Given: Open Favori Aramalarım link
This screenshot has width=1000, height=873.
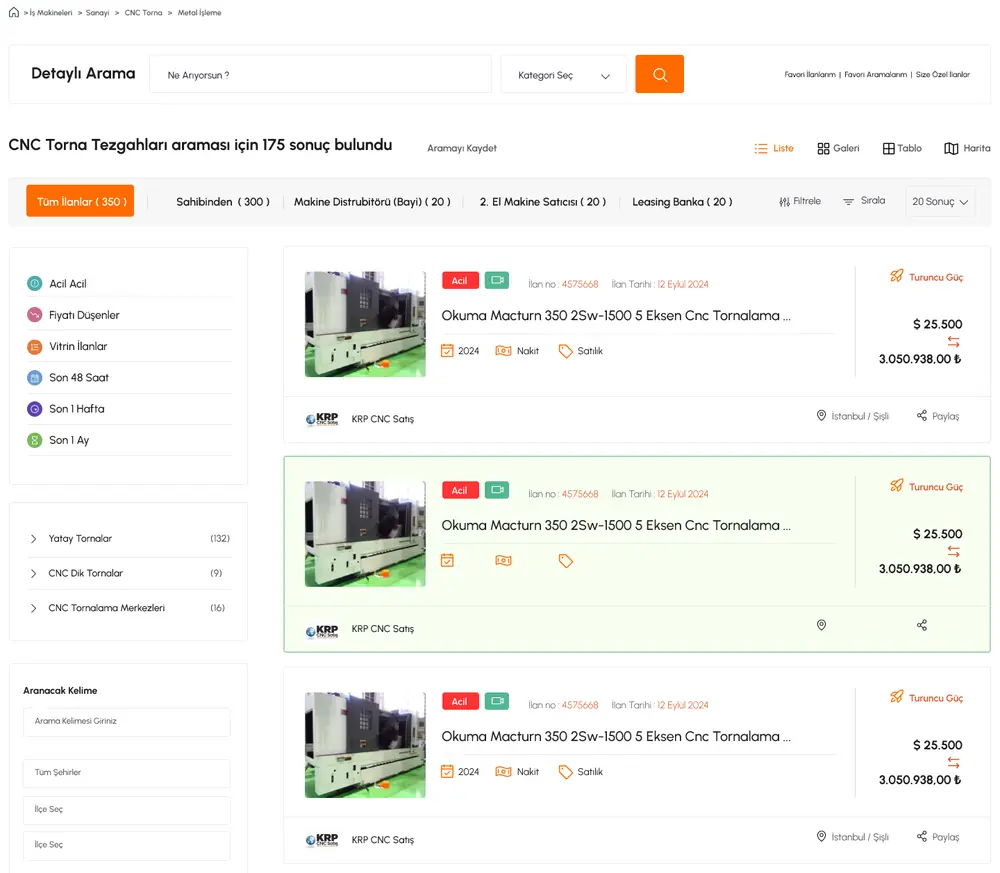Looking at the screenshot, I should [876, 75].
